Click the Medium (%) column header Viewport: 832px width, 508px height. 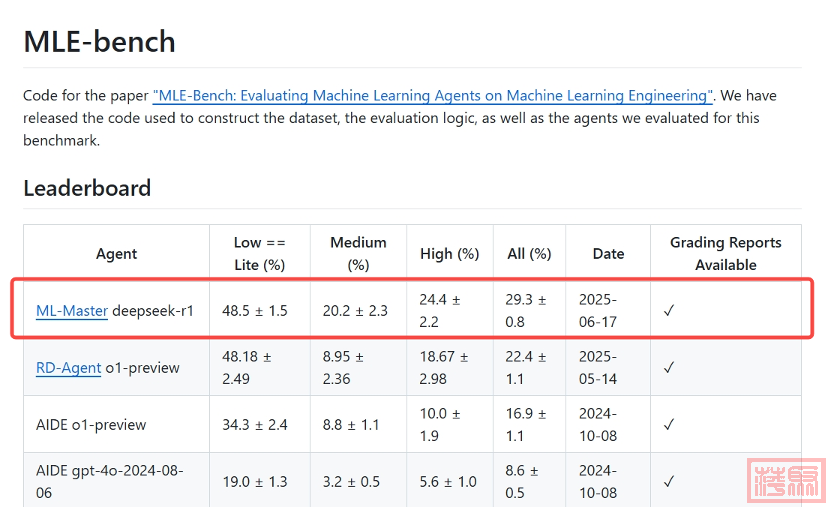[358, 254]
